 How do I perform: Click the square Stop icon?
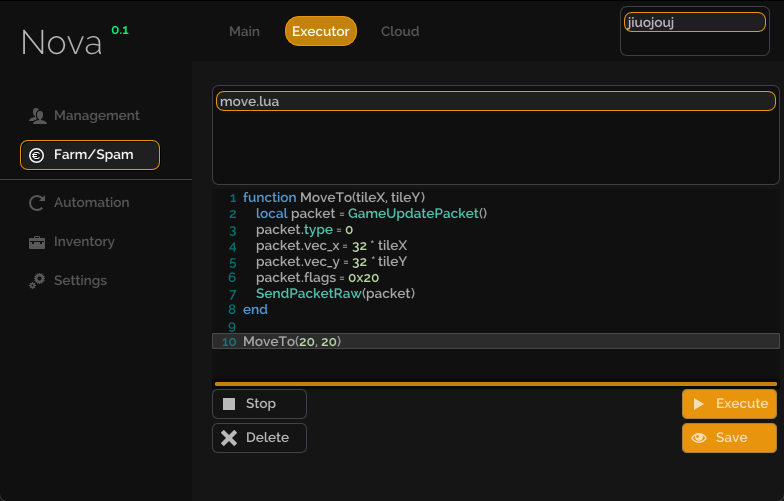[229, 404]
